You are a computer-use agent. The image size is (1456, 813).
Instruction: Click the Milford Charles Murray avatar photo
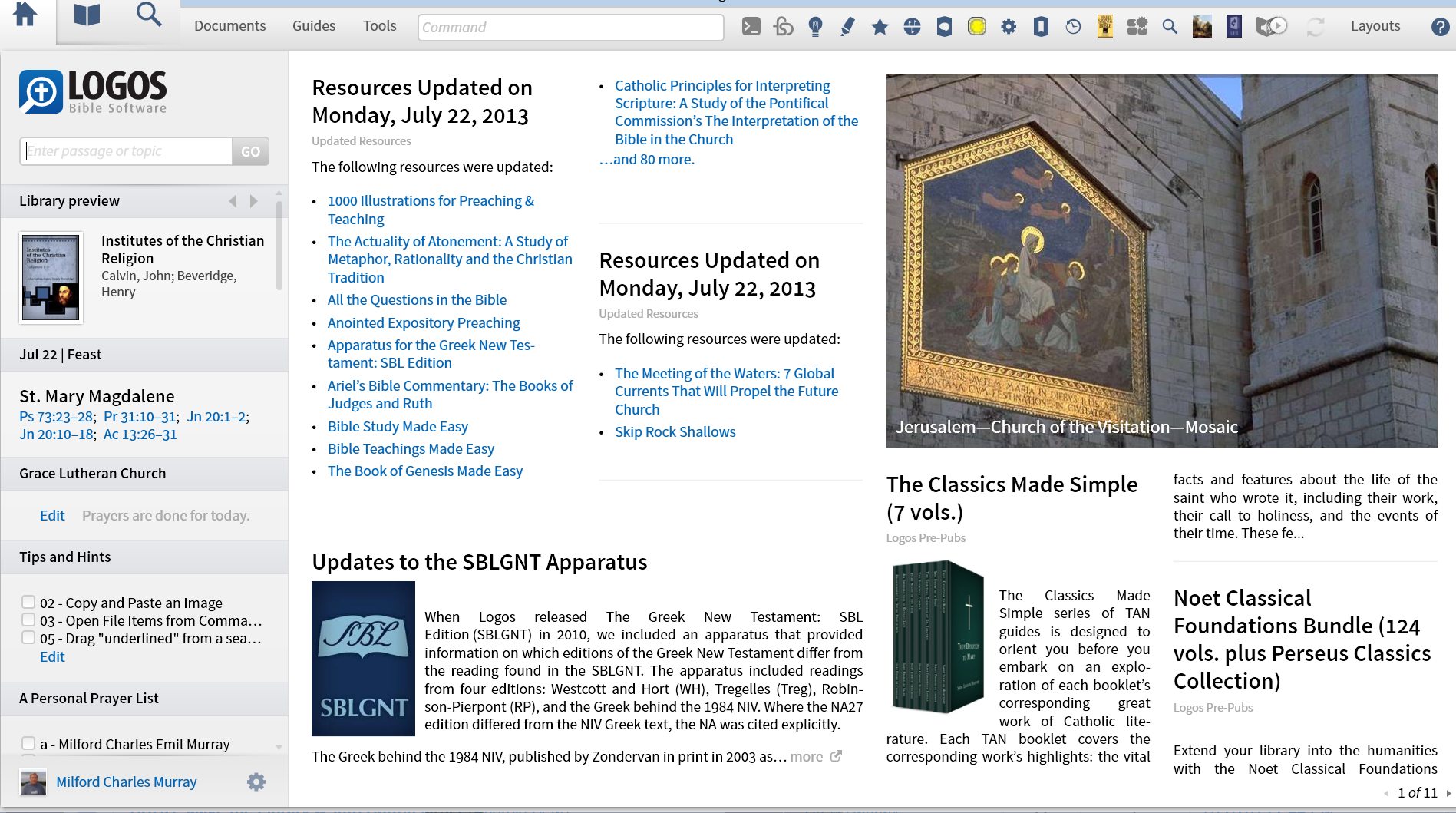(33, 782)
